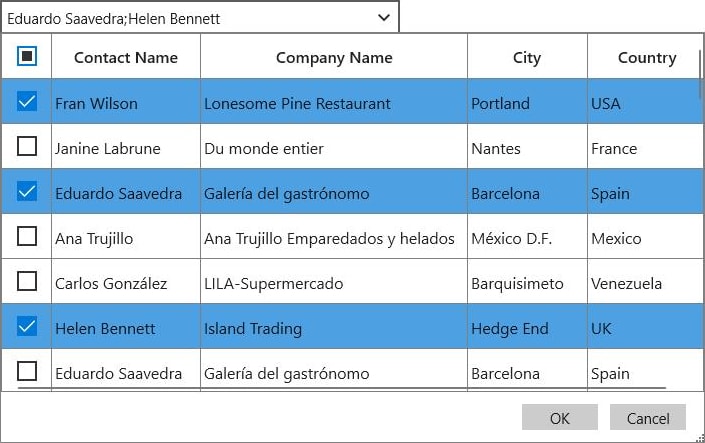Check the Carlos González row checkbox
705x443 pixels.
click(27, 282)
